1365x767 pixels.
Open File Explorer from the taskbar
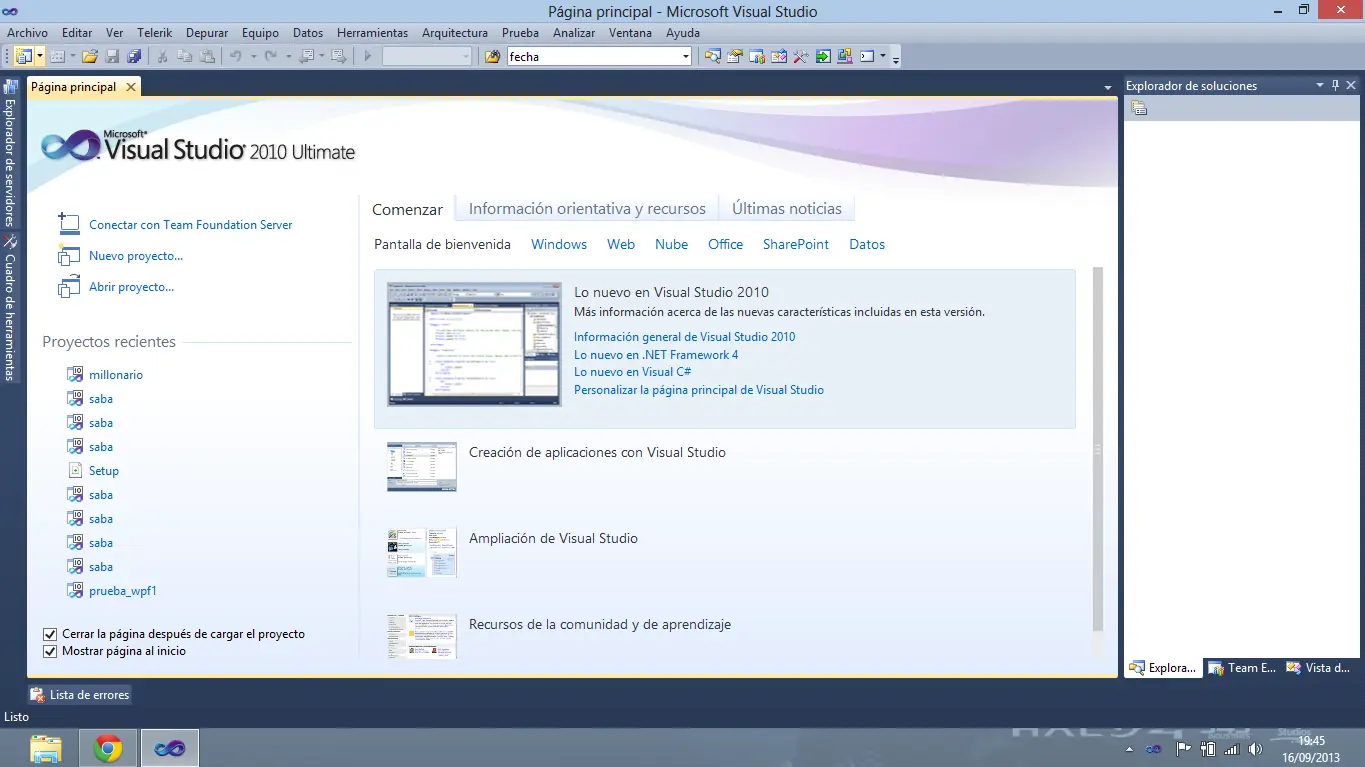[46, 748]
